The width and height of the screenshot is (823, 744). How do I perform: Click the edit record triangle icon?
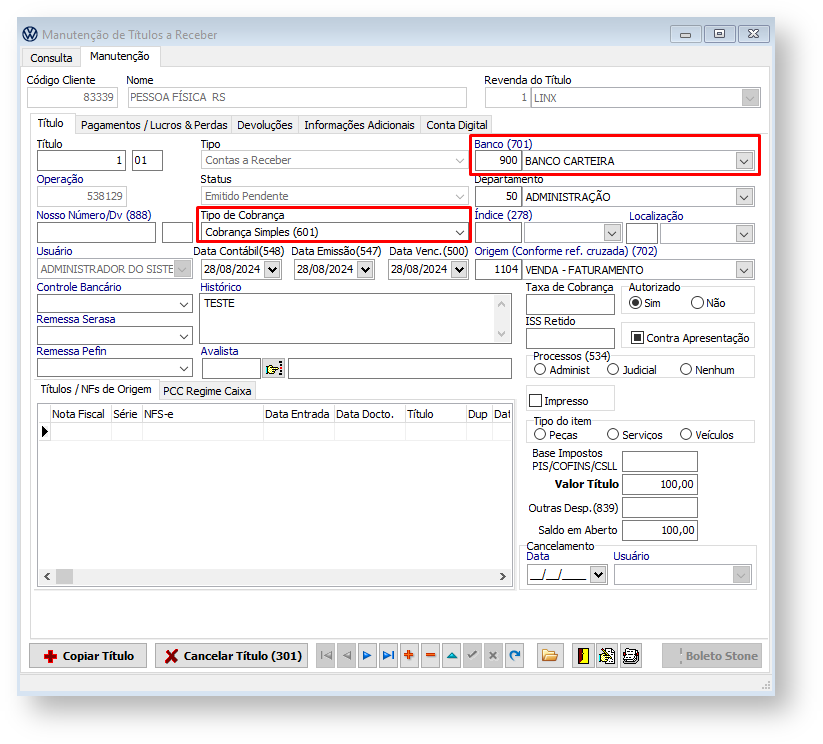(x=451, y=655)
